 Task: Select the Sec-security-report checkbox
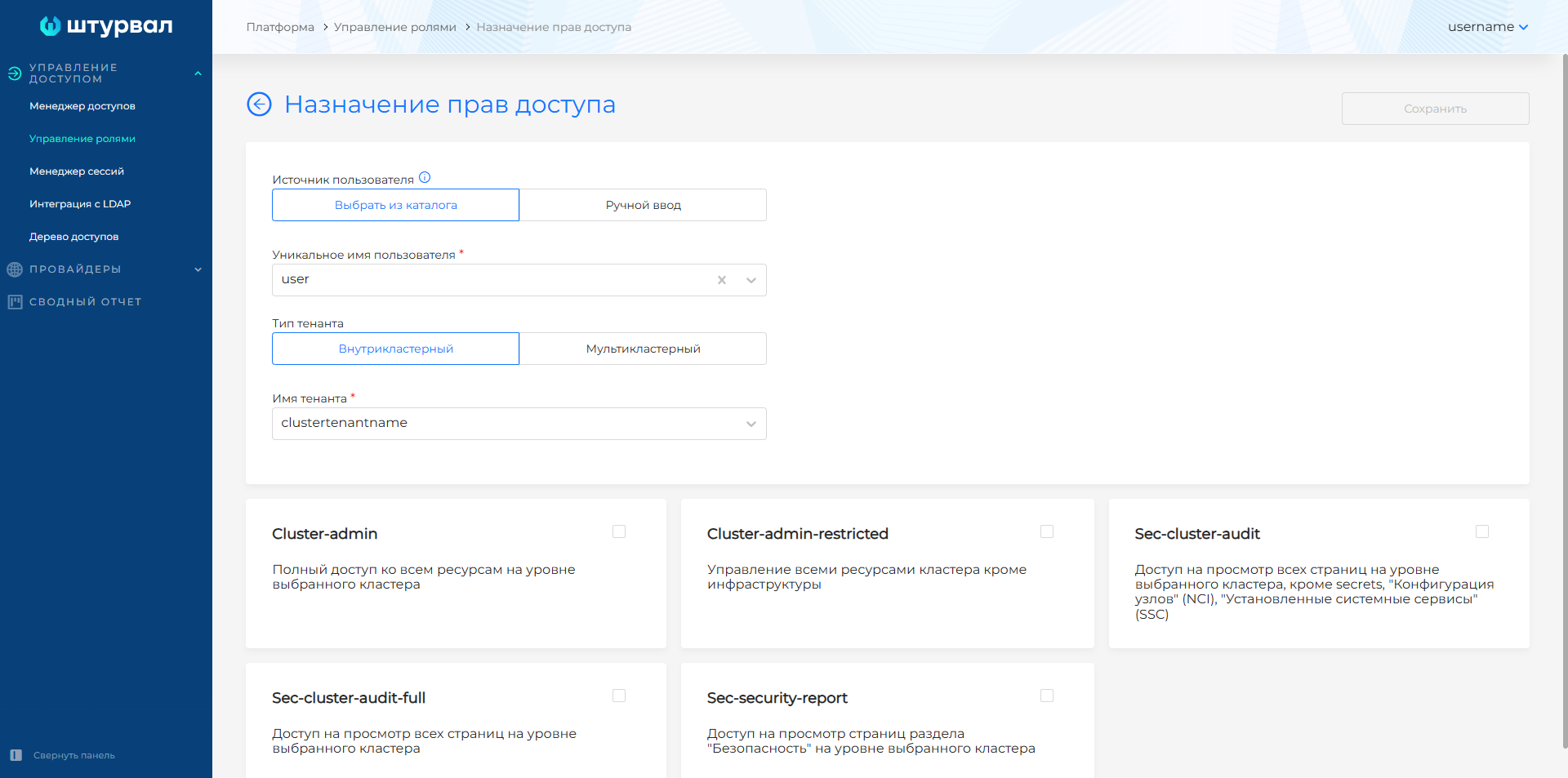coord(1047,696)
